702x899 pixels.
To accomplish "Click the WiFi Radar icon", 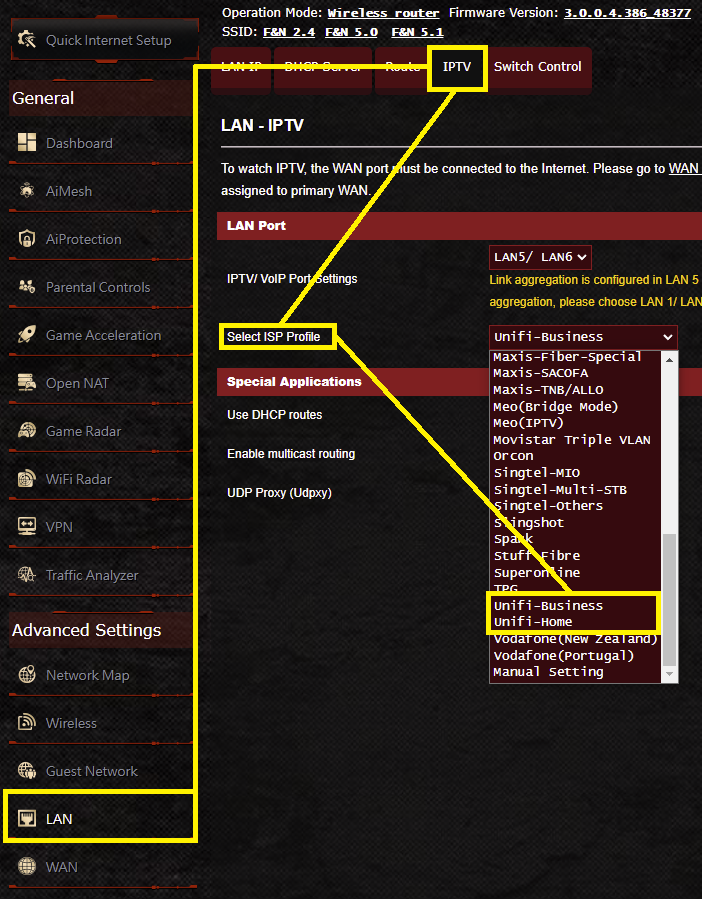I will click(x=27, y=479).
